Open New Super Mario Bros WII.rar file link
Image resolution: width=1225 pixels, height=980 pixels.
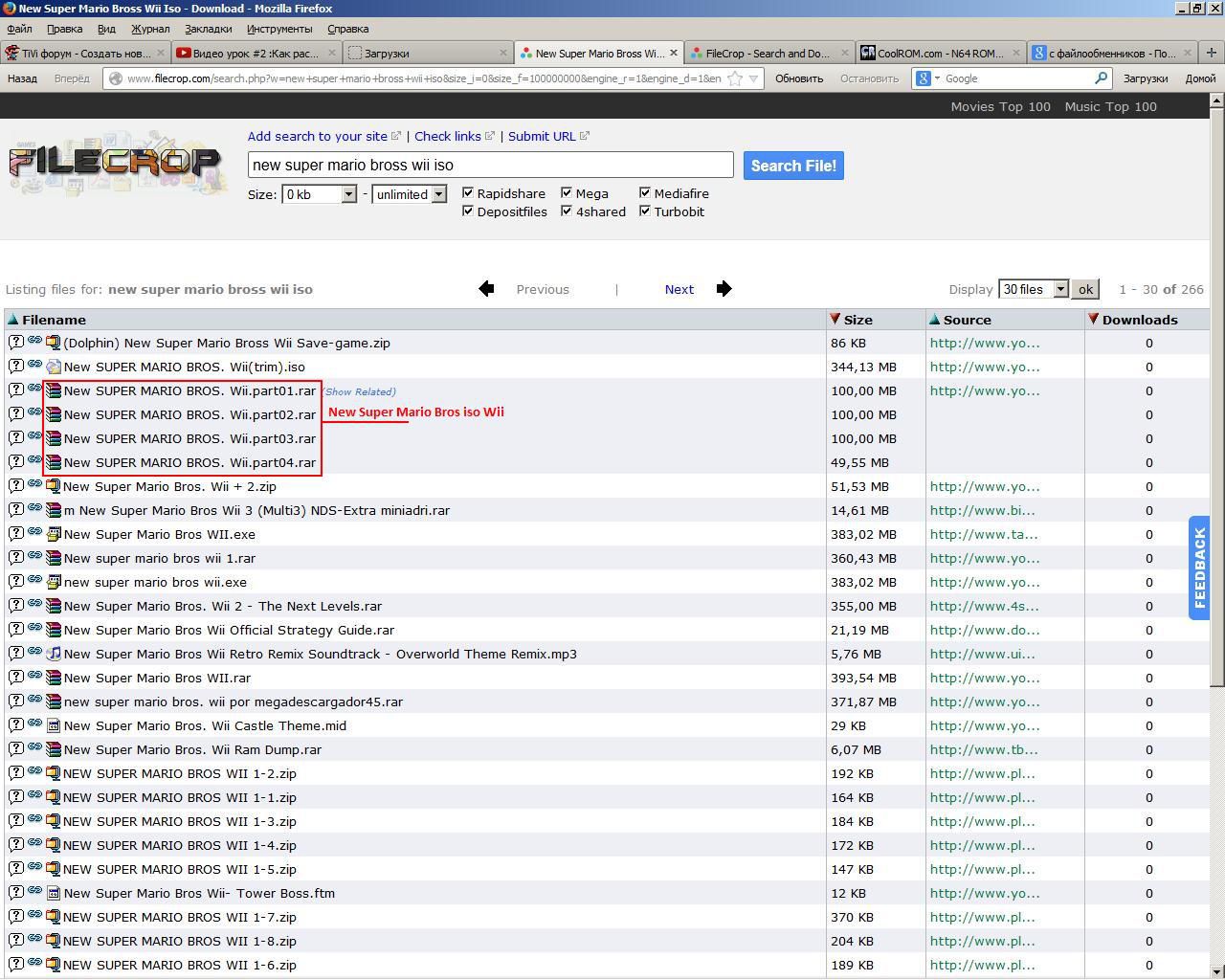157,678
